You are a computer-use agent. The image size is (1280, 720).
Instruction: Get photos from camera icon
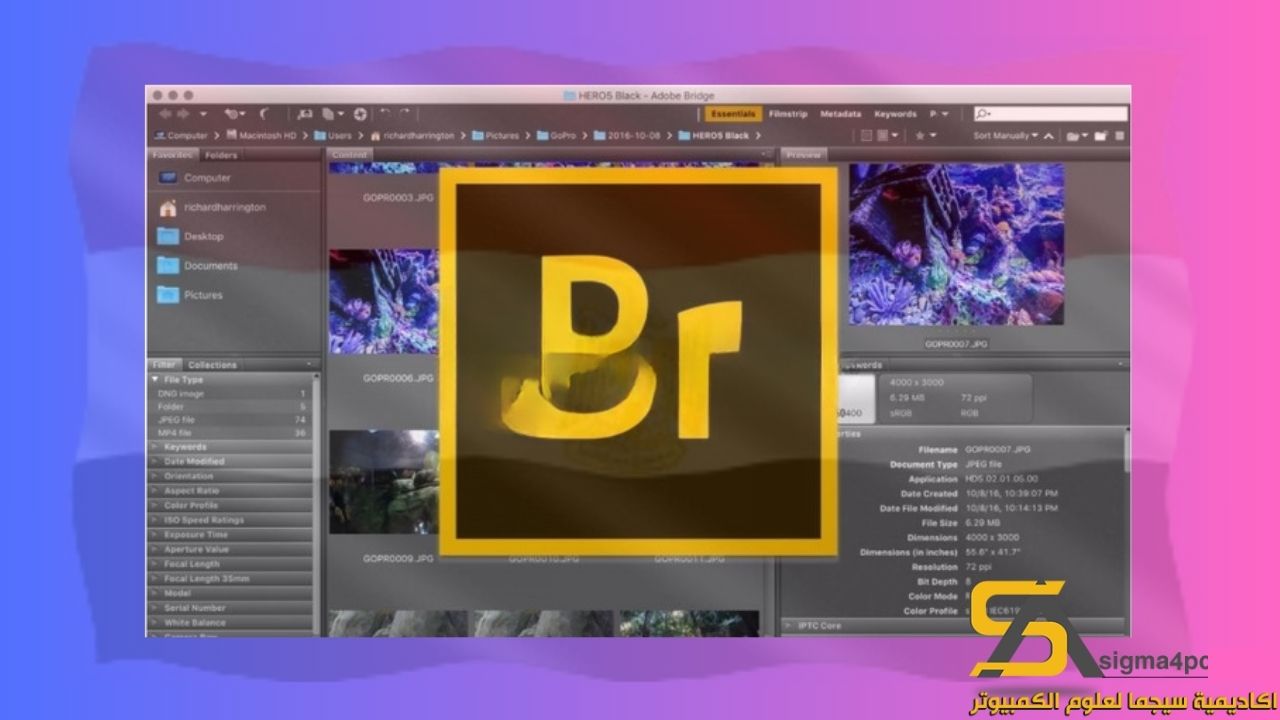coord(306,114)
